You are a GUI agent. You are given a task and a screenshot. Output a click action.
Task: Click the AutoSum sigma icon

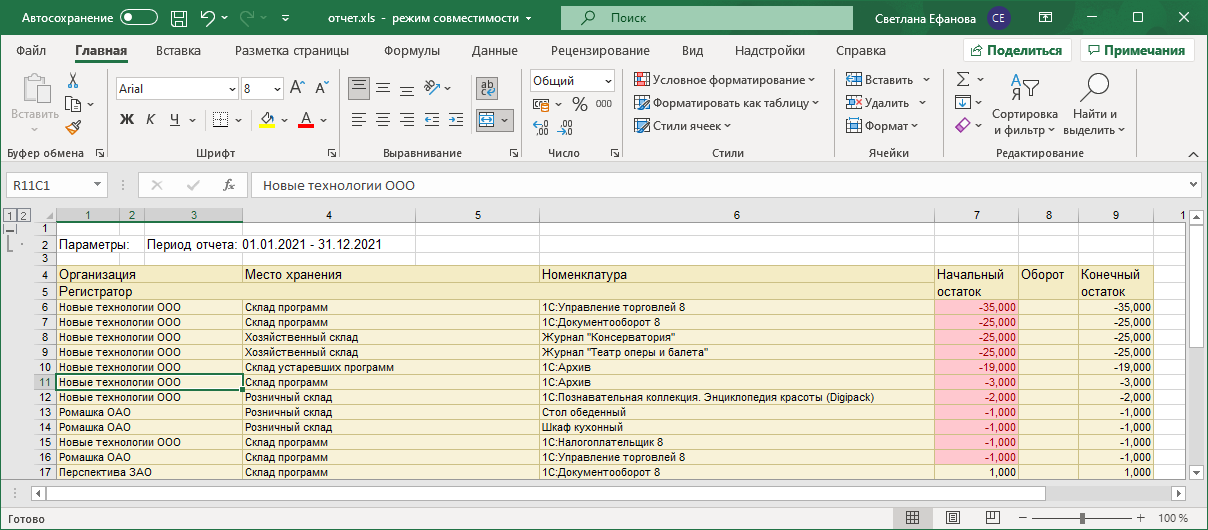[963, 79]
